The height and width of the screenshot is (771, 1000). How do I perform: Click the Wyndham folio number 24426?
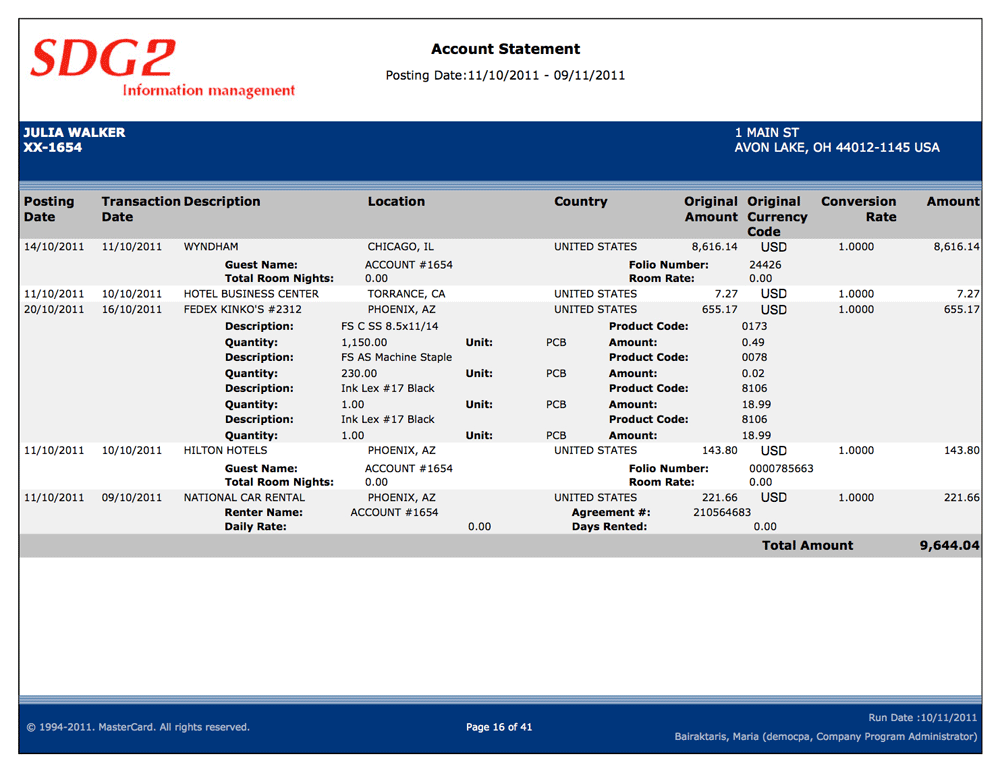[x=765, y=265]
